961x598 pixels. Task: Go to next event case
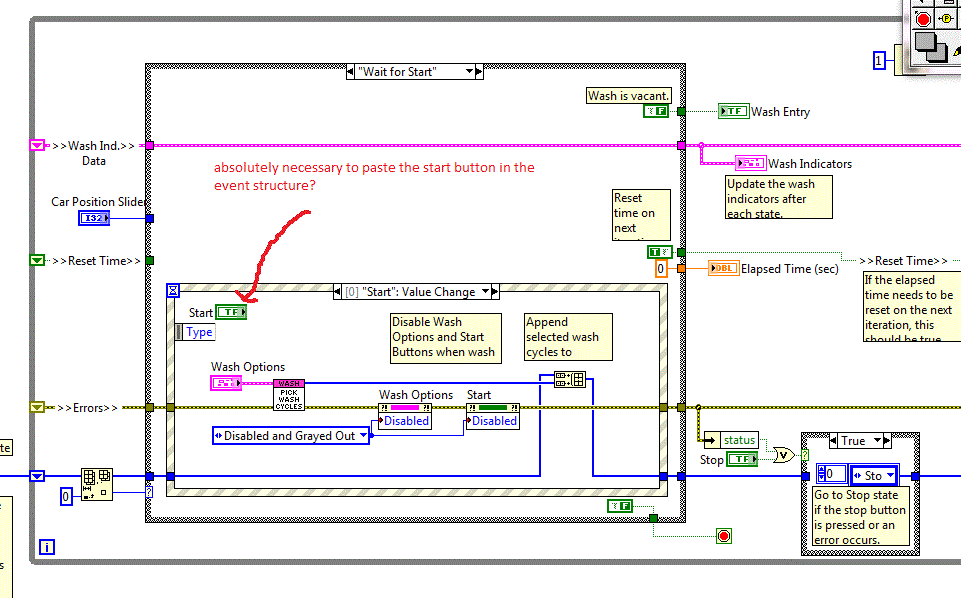tap(495, 292)
